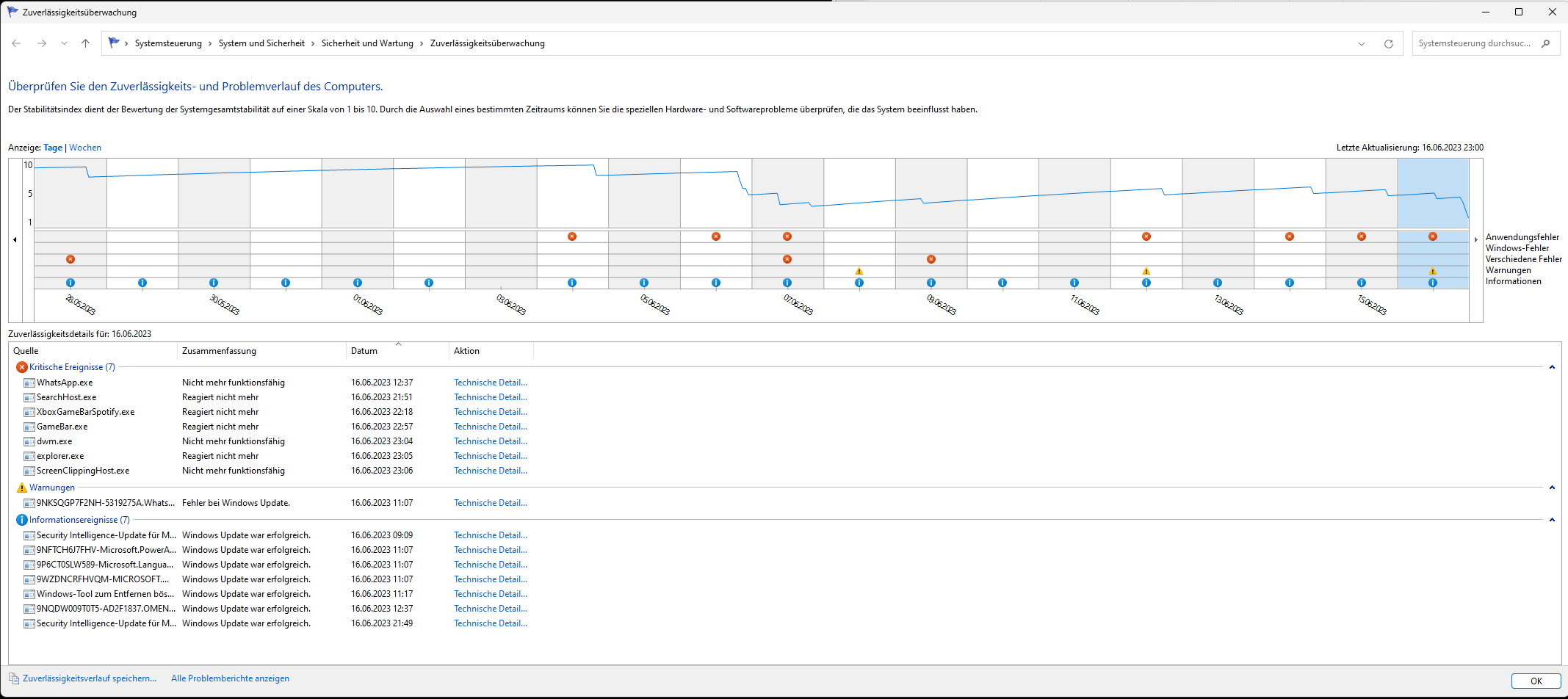
Task: Refresh the address bar view
Action: (1388, 43)
